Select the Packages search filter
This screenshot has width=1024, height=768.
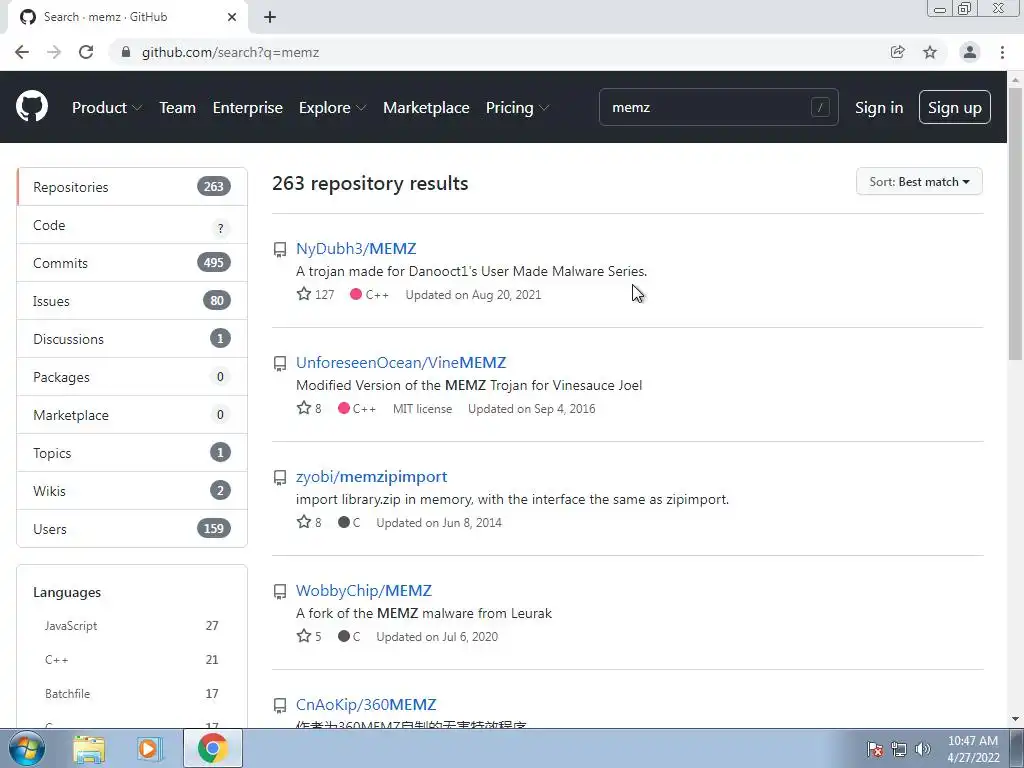pos(132,377)
